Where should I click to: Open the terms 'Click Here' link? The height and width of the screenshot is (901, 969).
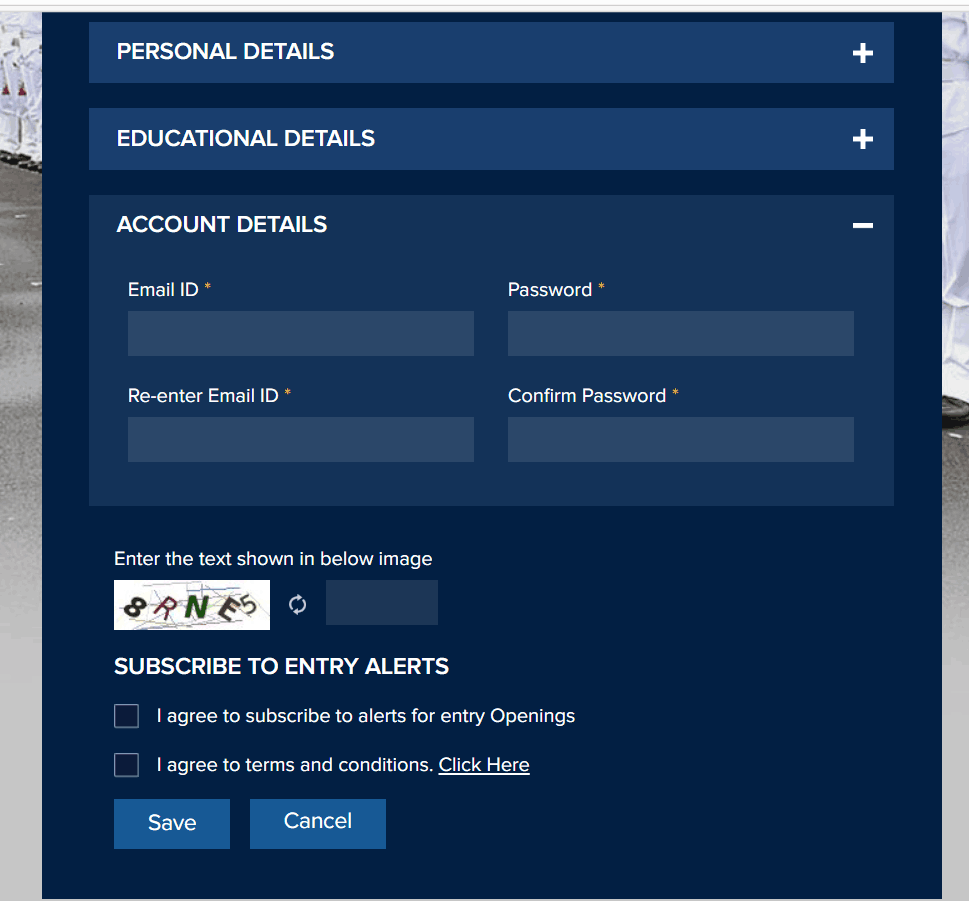point(484,765)
